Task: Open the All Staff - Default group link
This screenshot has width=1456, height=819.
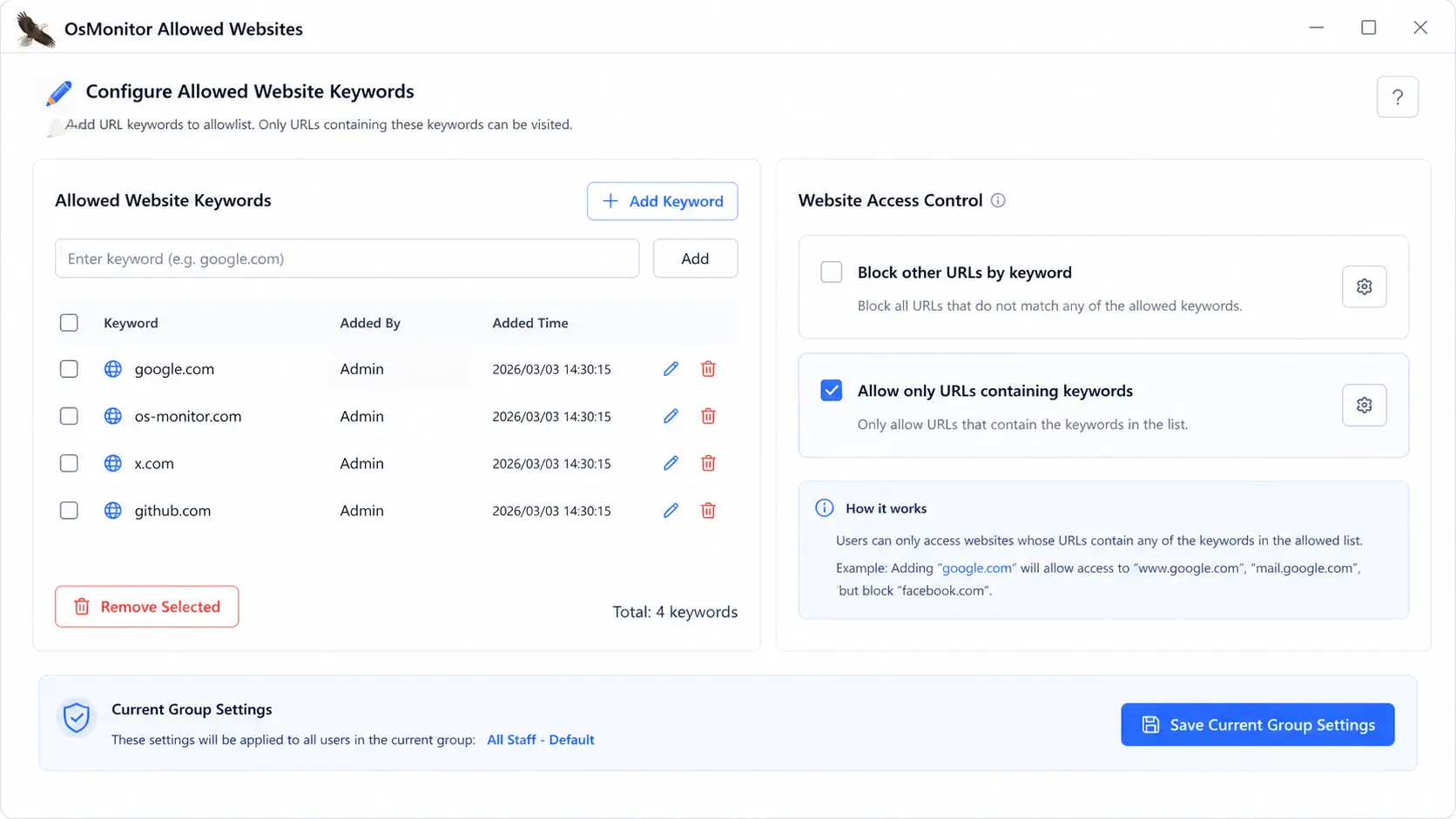Action: pyautogui.click(x=541, y=740)
